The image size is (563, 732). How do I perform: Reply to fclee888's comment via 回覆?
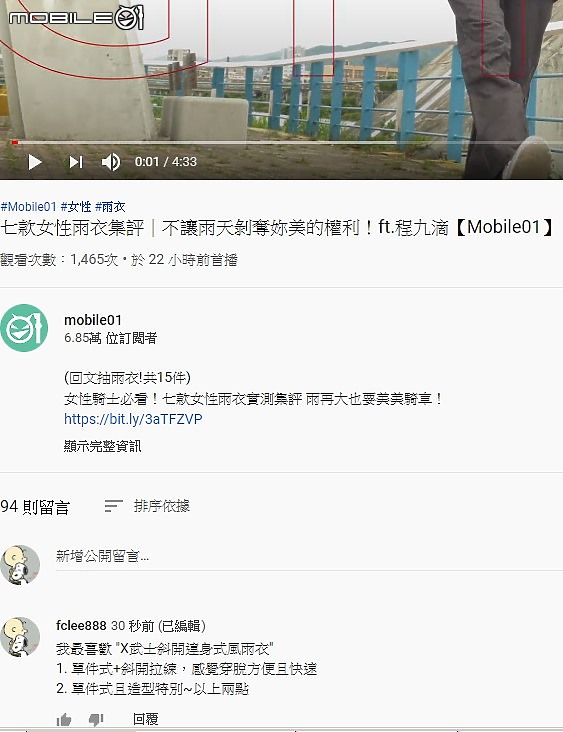pos(146,719)
